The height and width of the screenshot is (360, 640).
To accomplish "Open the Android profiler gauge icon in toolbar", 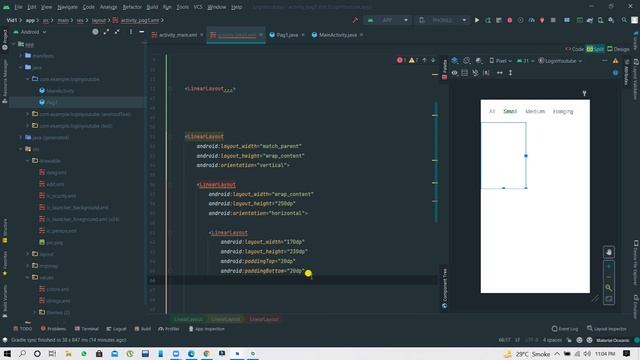I will pos(531,20).
